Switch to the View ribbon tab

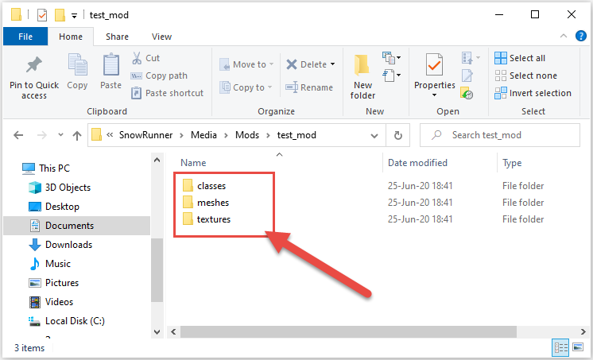161,37
